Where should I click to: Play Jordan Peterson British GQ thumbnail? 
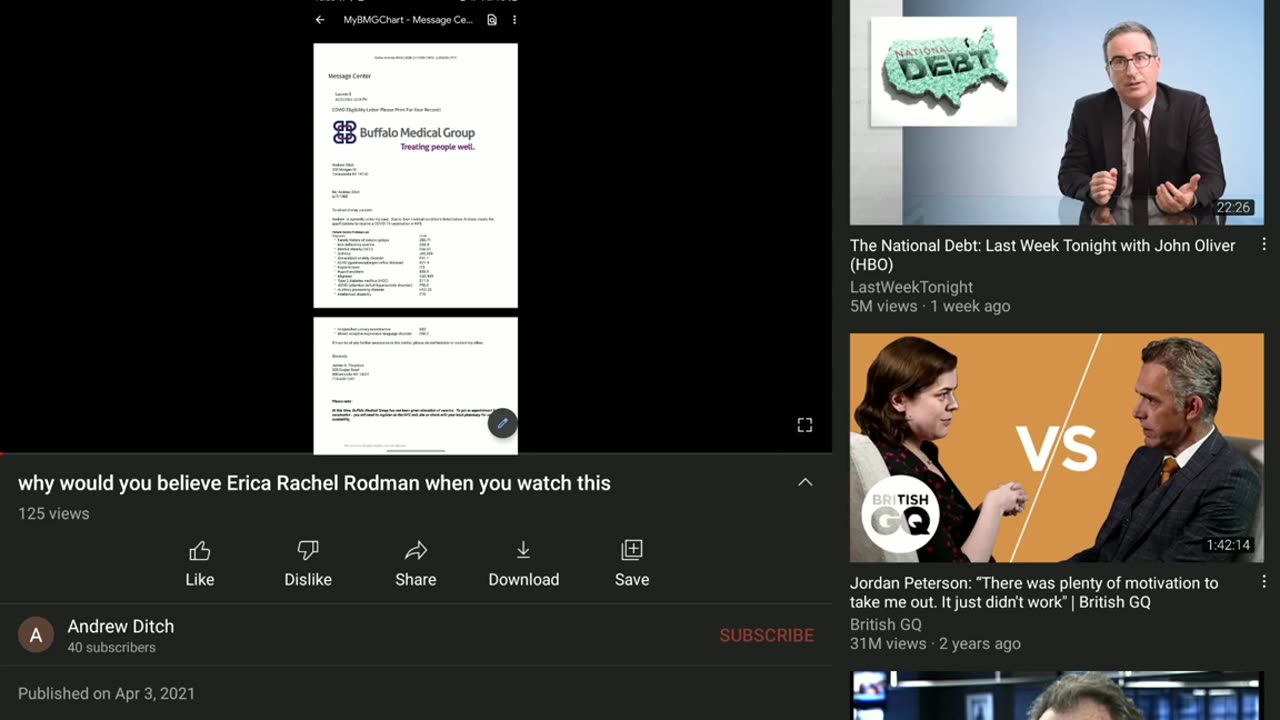click(x=1057, y=448)
